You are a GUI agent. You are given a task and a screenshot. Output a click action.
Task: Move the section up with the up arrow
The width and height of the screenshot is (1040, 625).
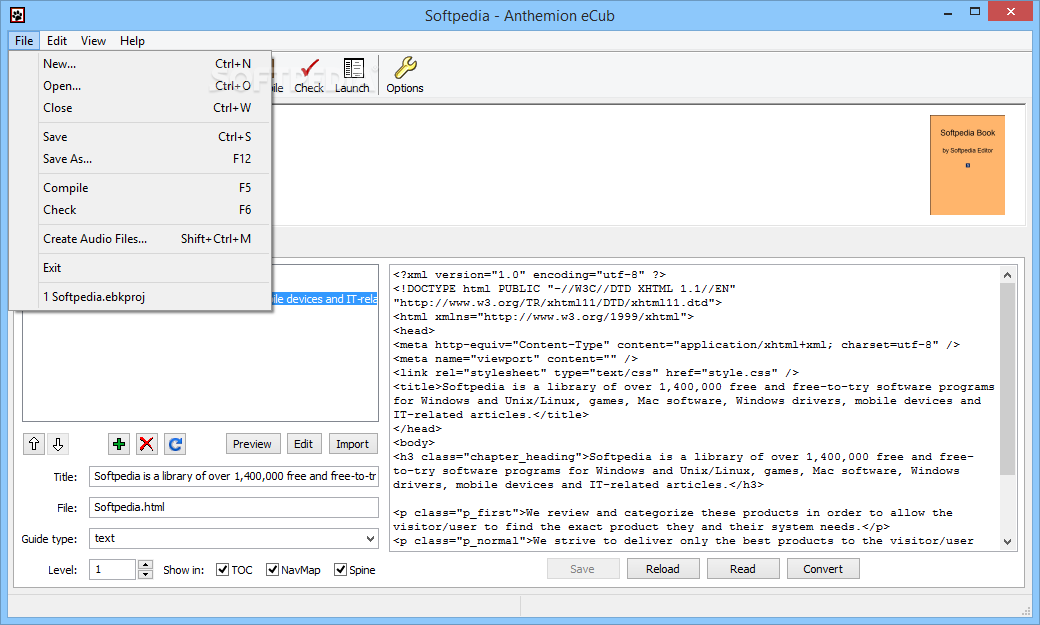34,444
